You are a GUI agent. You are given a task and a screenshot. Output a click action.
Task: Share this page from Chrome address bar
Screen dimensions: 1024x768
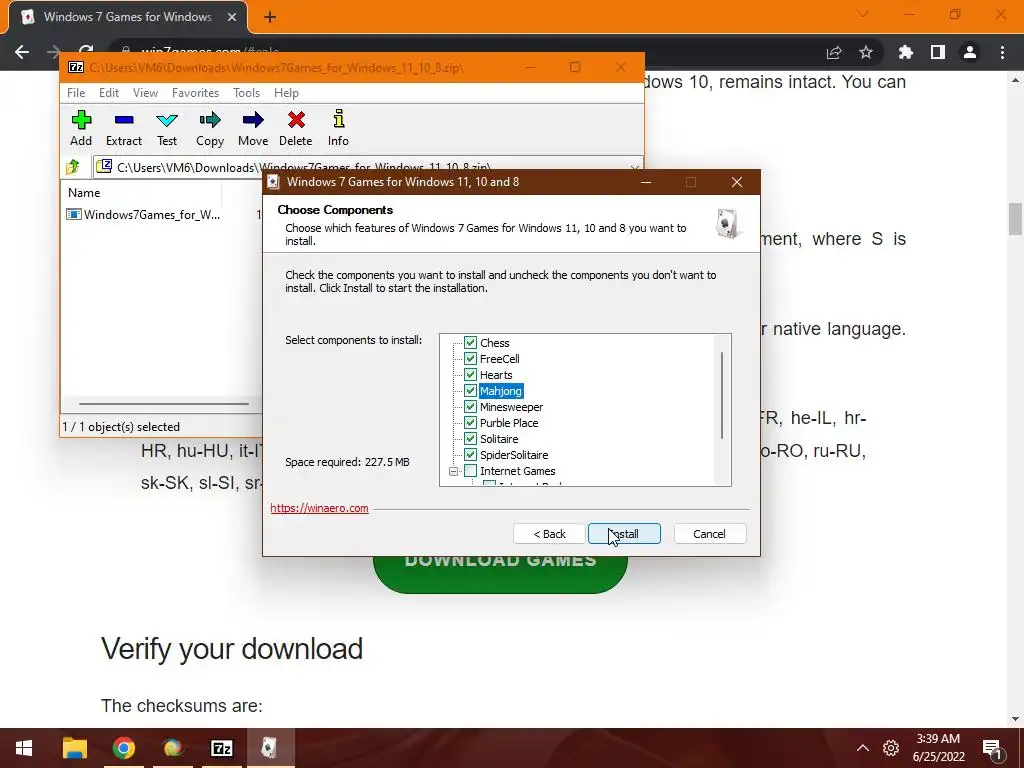coord(834,52)
